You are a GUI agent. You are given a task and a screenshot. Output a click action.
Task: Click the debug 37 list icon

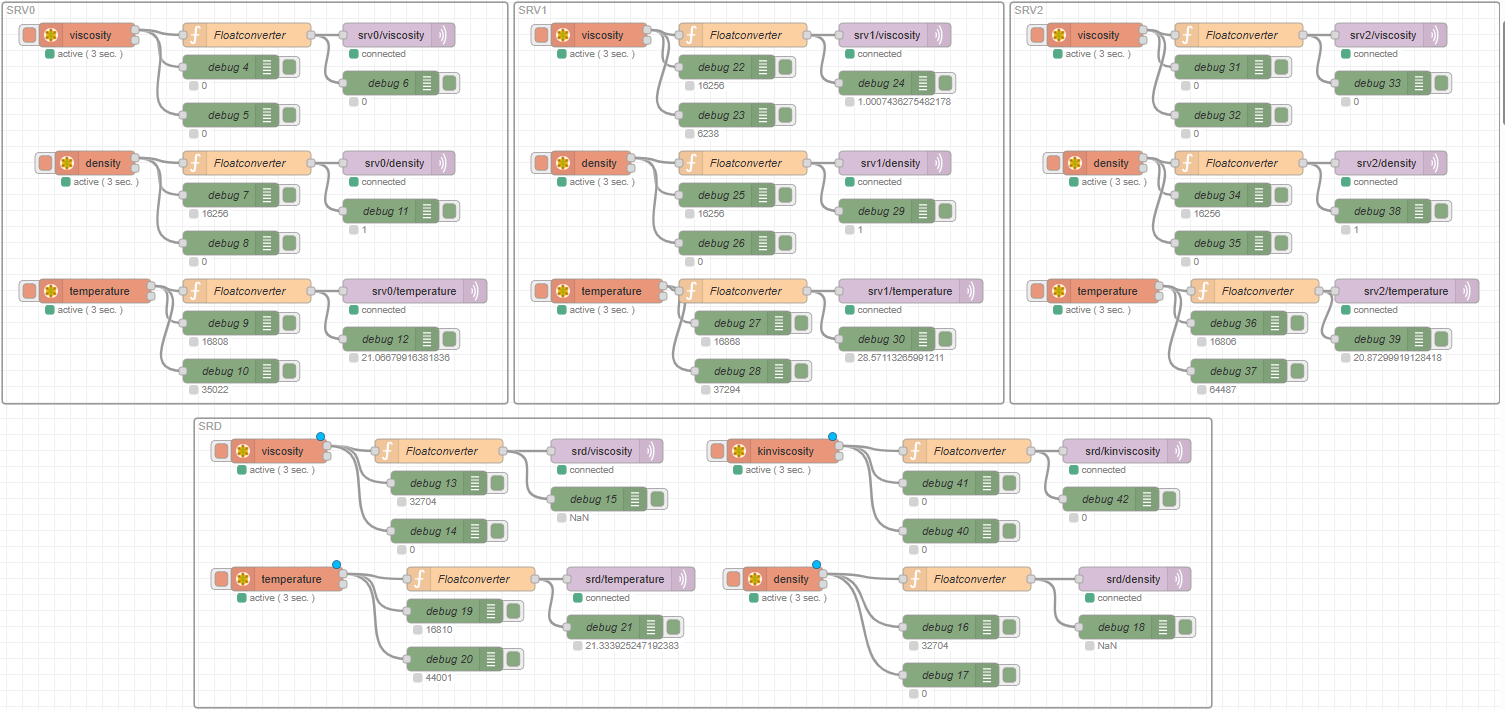tap(1275, 371)
